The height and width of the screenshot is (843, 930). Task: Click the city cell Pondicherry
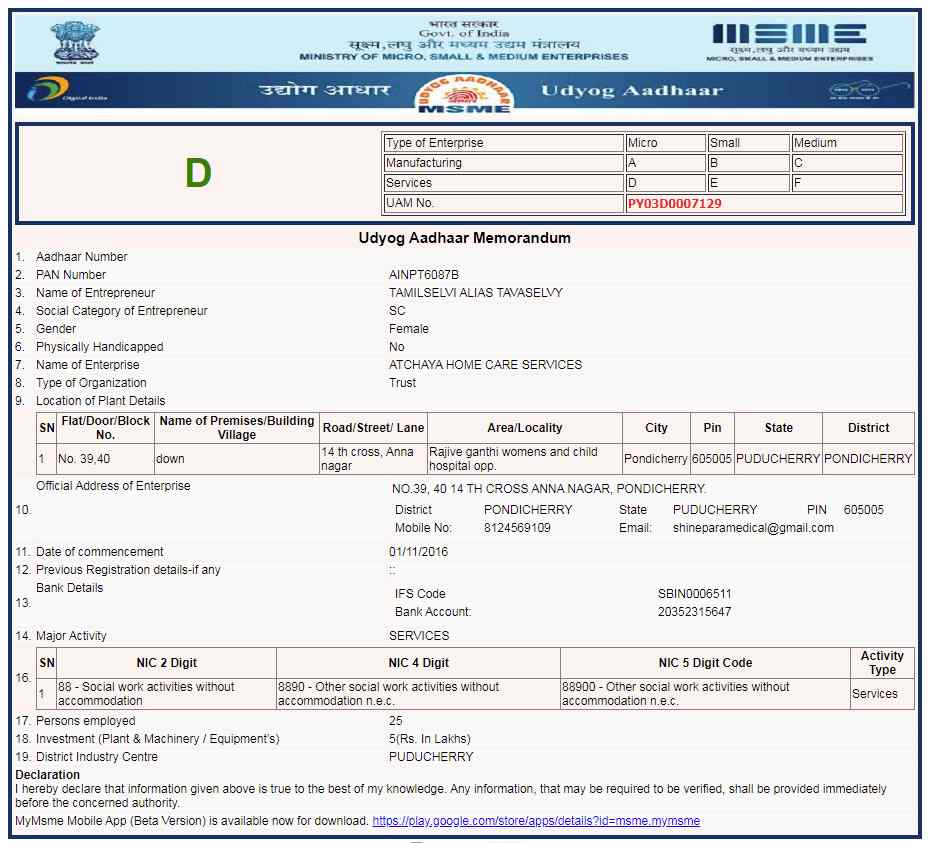(x=655, y=459)
